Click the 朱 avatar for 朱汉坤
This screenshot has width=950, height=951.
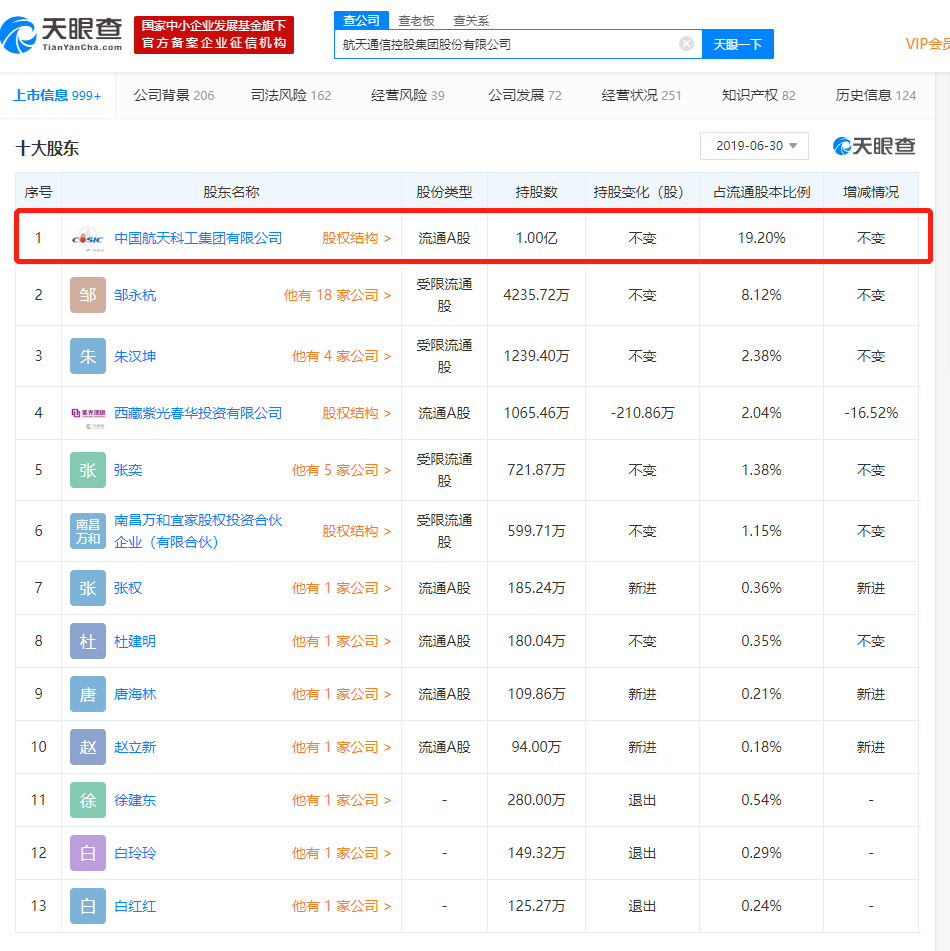click(x=88, y=356)
